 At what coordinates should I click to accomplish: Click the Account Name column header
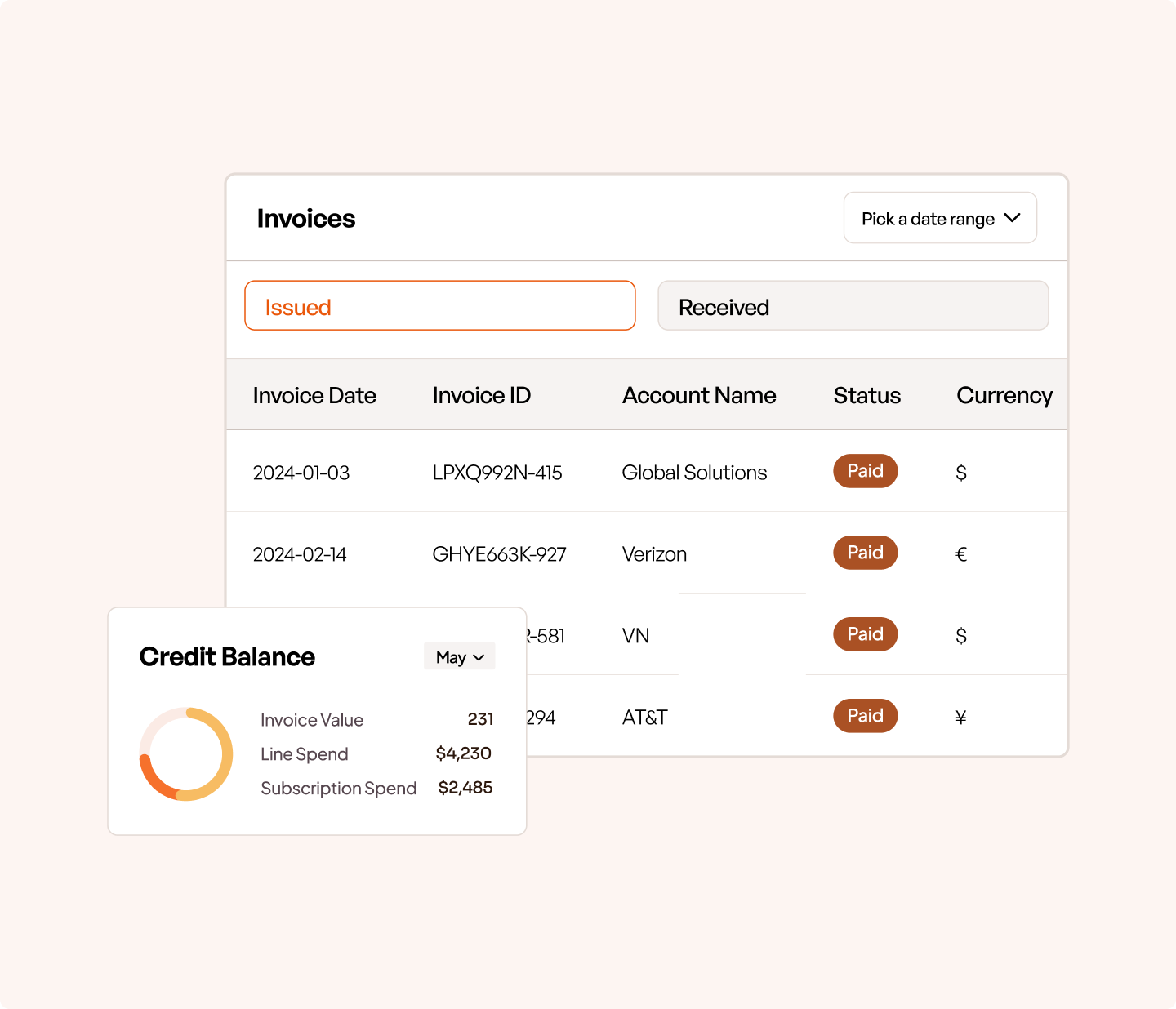point(699,396)
